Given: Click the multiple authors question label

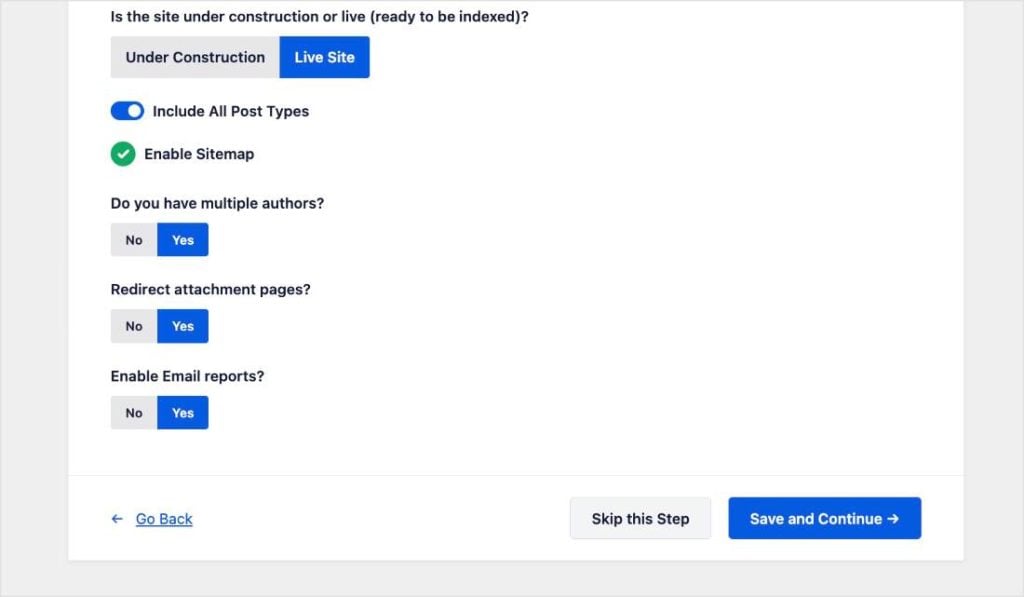Looking at the screenshot, I should click(x=217, y=203).
